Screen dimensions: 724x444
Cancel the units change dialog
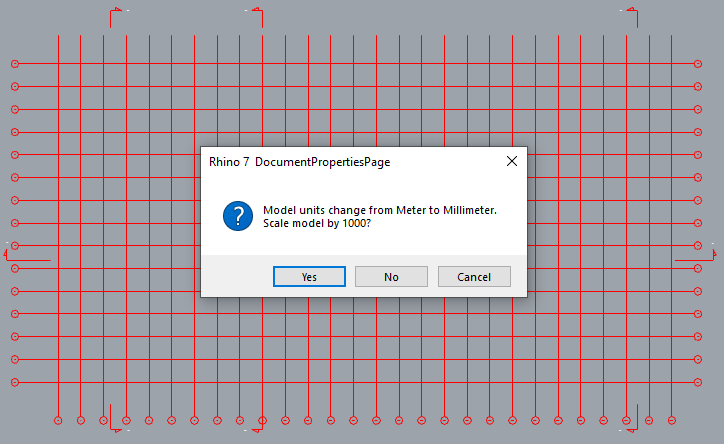coord(474,276)
